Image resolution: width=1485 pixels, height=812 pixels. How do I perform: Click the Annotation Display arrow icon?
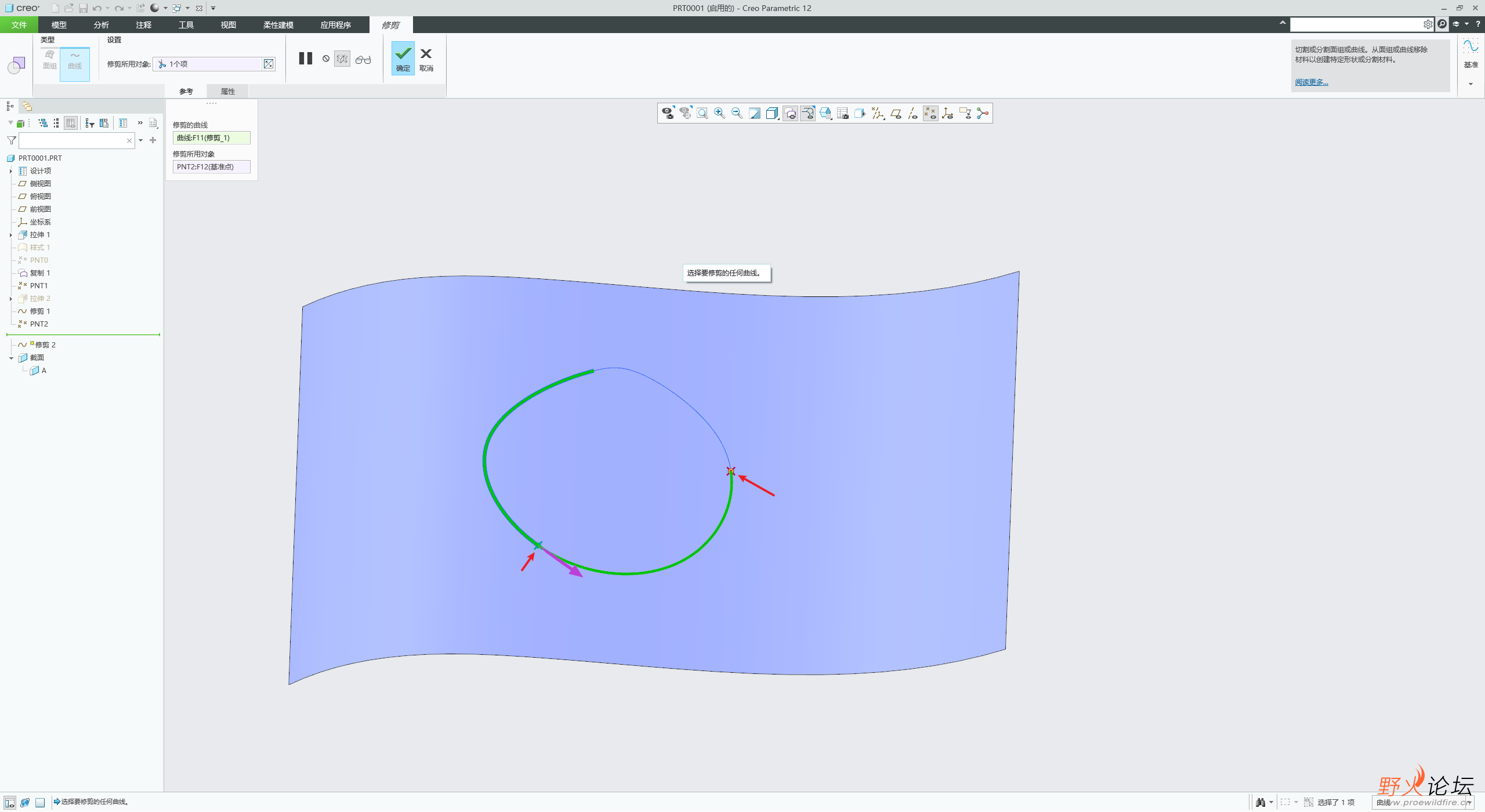pyautogui.click(x=965, y=114)
